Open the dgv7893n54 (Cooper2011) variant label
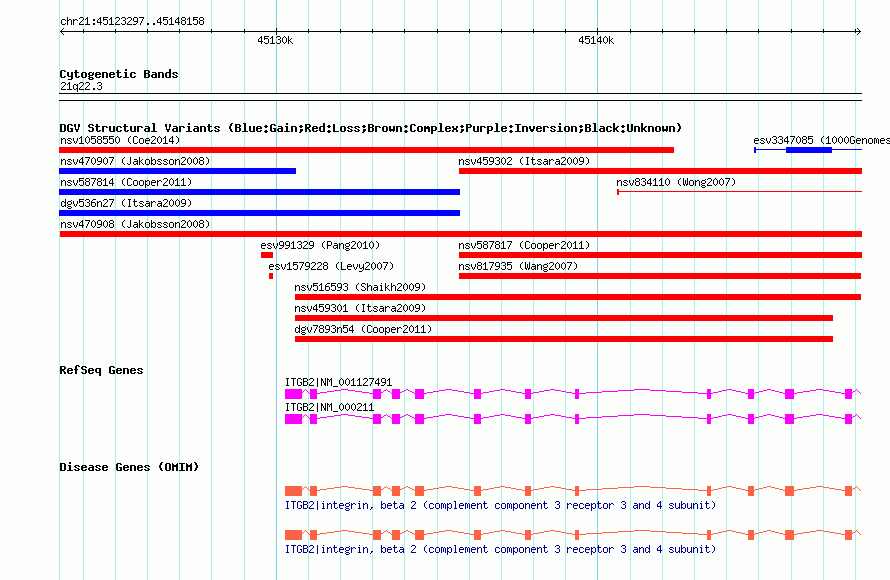The width and height of the screenshot is (890, 580). (363, 329)
